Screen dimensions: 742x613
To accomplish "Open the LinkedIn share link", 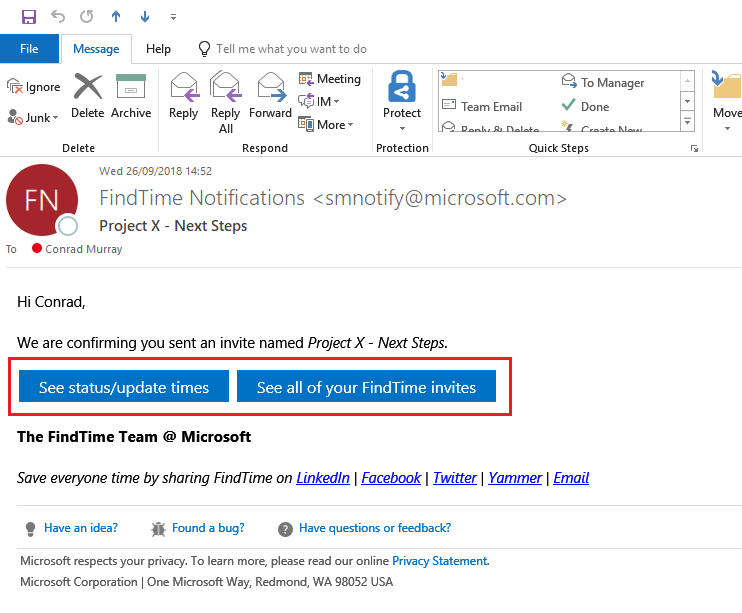I will tap(323, 478).
